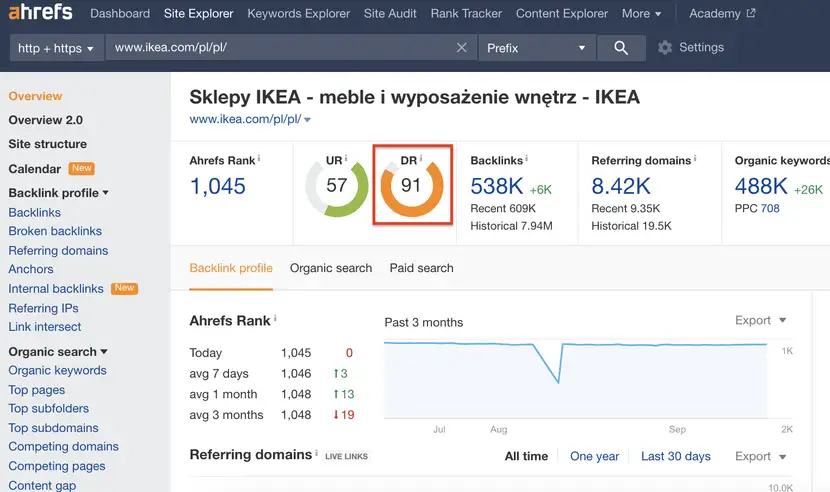Screen dimensions: 830x492
Task: Open the Dashboard menu
Action: point(120,13)
